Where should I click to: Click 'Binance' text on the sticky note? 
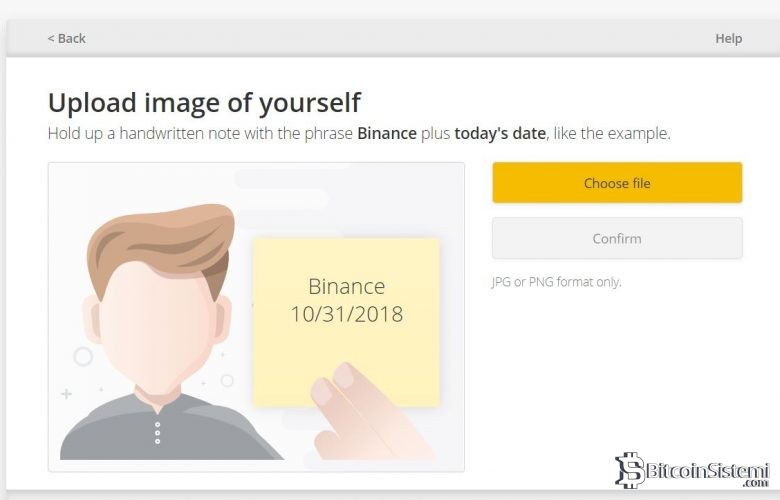tap(346, 287)
